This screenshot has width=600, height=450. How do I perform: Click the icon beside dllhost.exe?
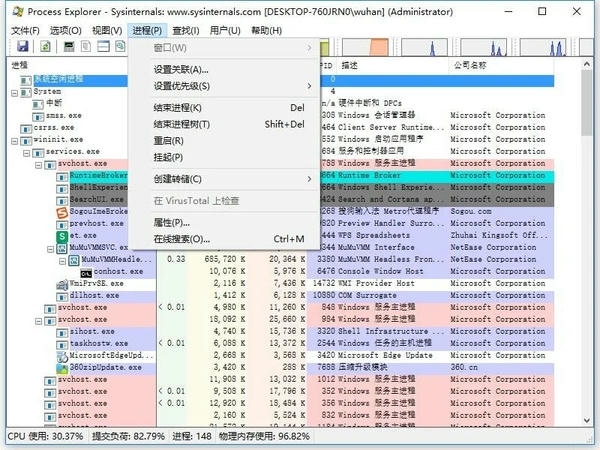[x=62, y=296]
